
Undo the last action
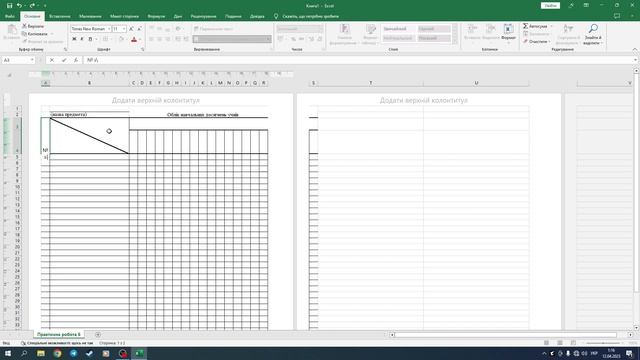click(19, 6)
